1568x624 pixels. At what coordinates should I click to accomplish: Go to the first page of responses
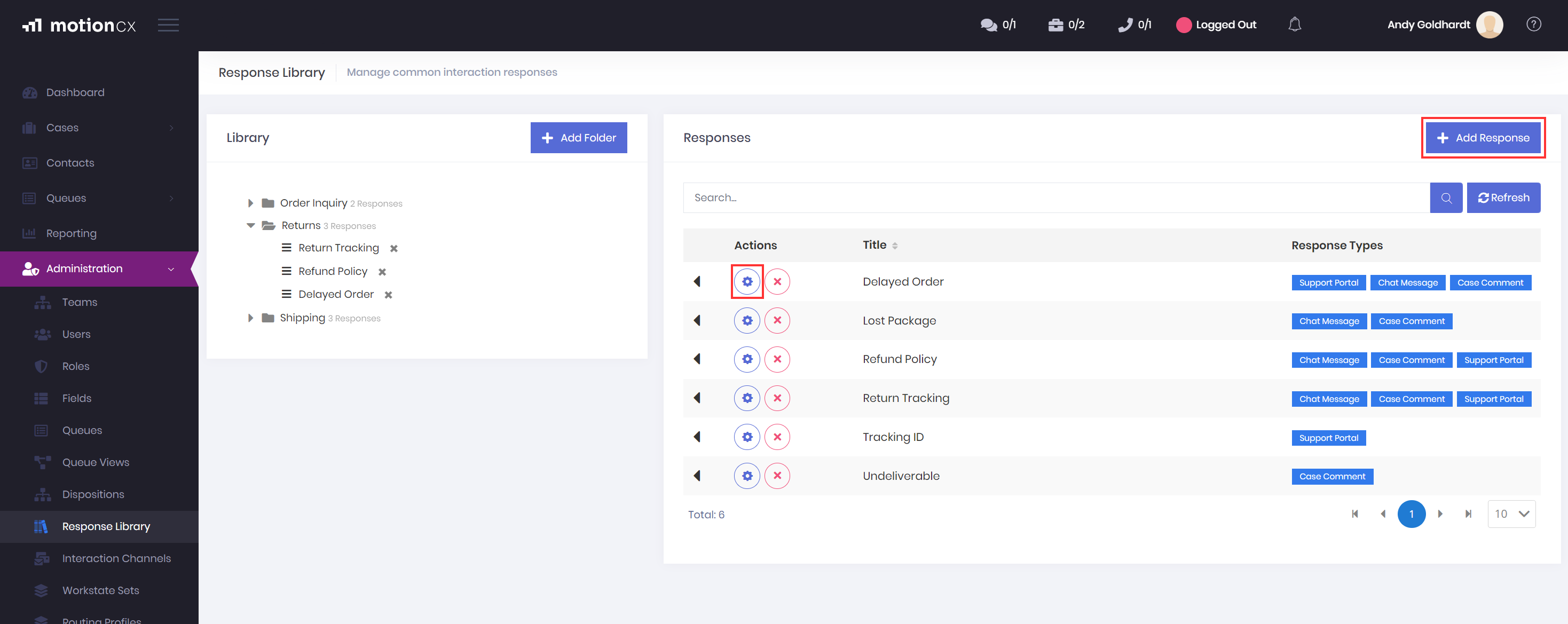pyautogui.click(x=1354, y=515)
